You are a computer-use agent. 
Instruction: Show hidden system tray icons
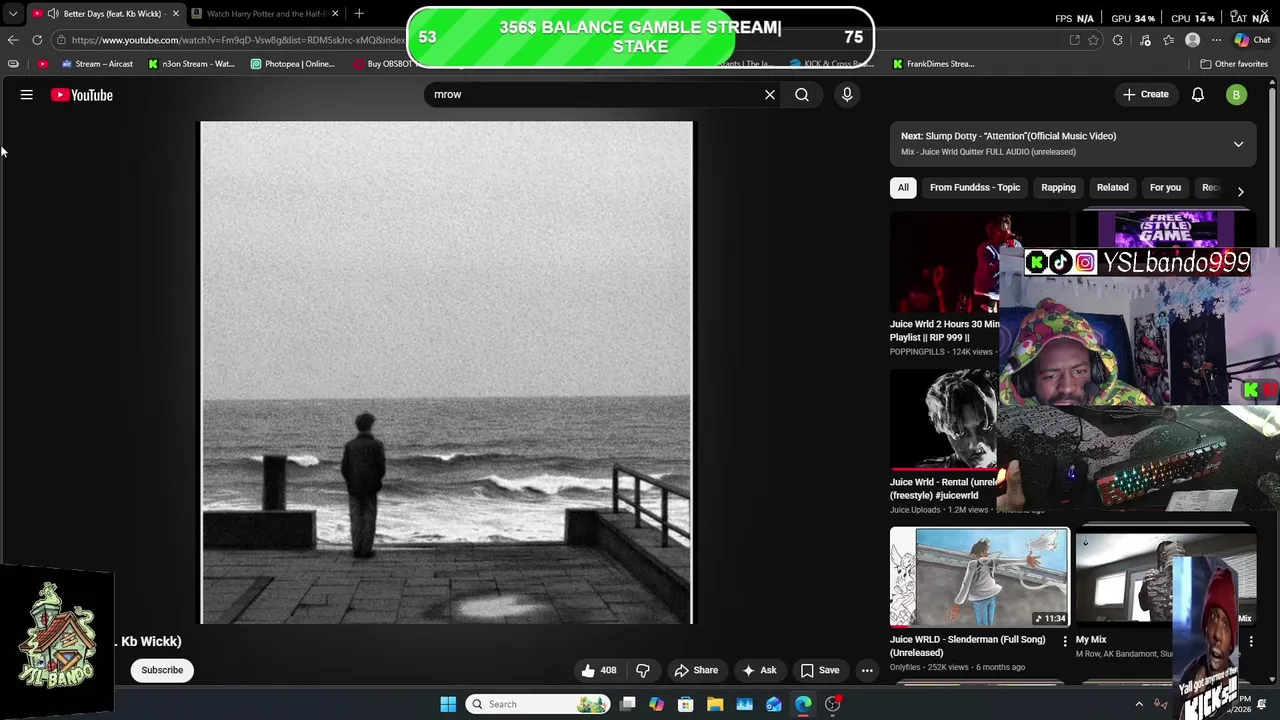click(1139, 704)
